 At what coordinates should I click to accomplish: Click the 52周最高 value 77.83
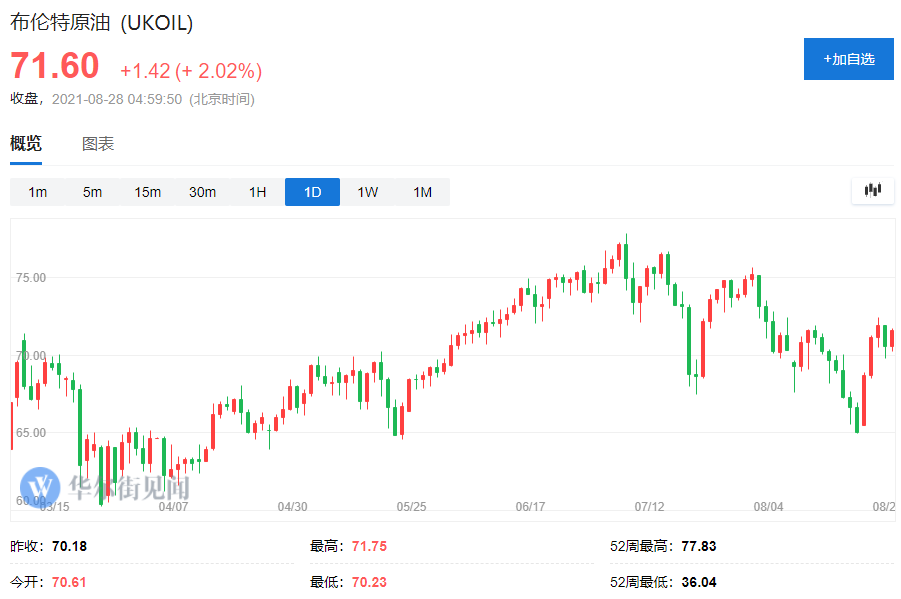click(x=699, y=547)
